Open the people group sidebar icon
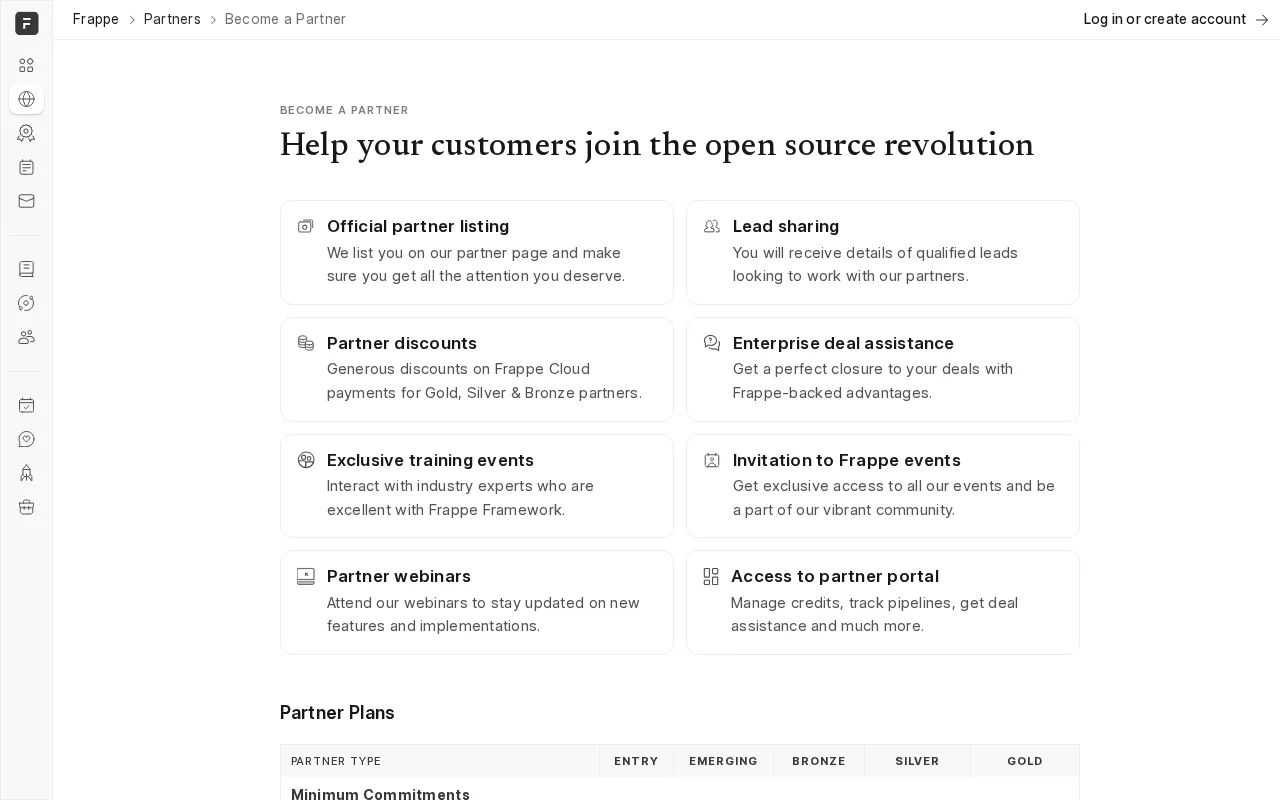1280x800 pixels. click(x=27, y=337)
